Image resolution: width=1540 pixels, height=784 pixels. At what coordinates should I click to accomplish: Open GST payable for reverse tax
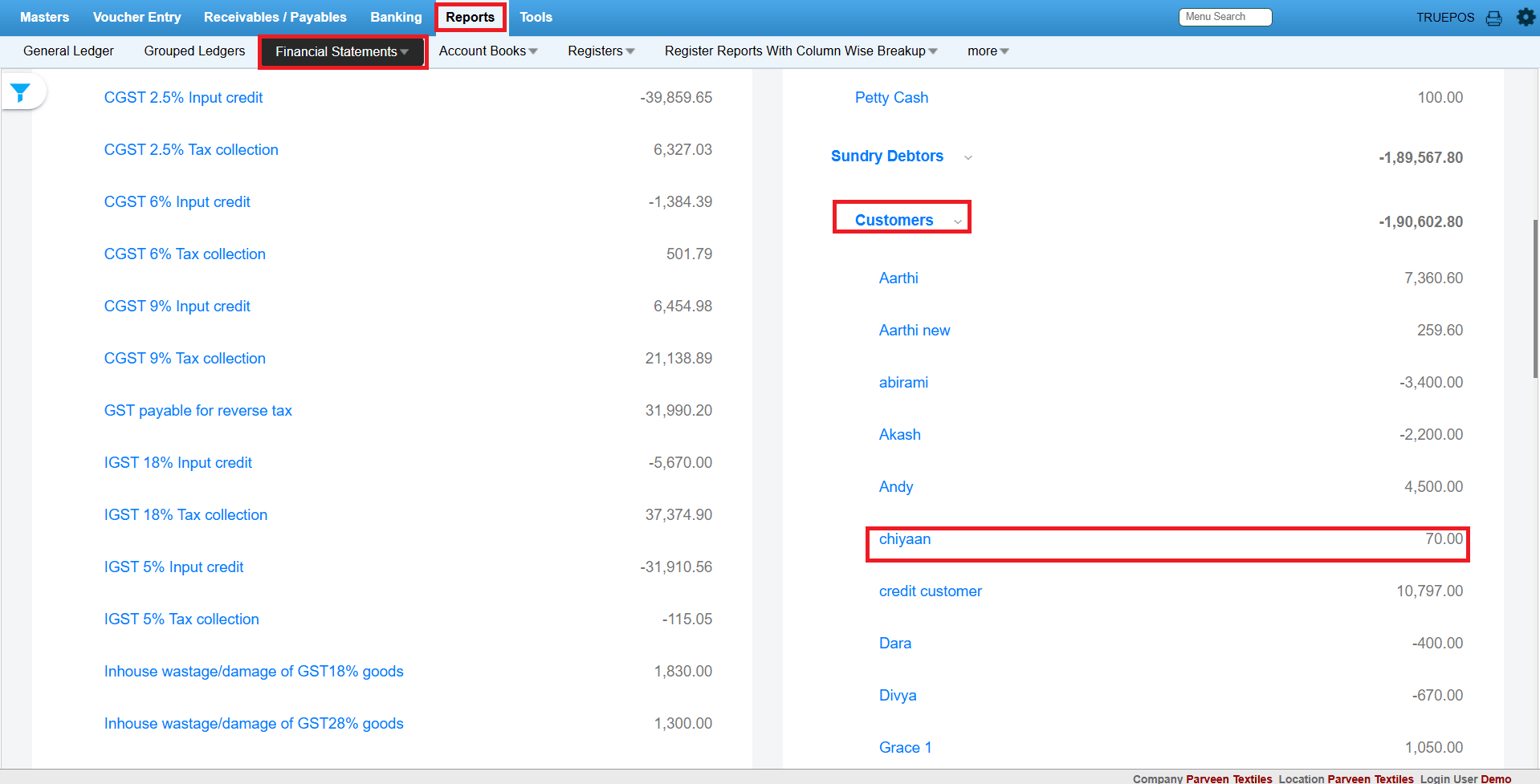click(x=198, y=411)
